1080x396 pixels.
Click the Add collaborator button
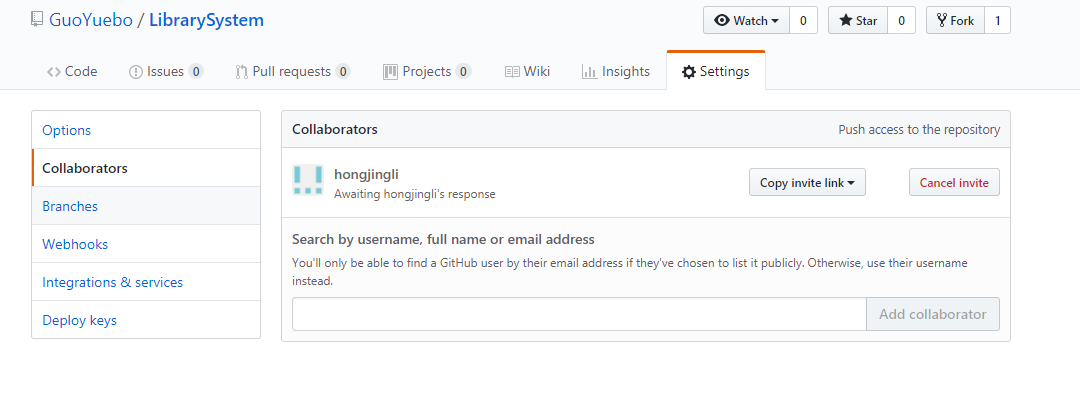click(933, 314)
